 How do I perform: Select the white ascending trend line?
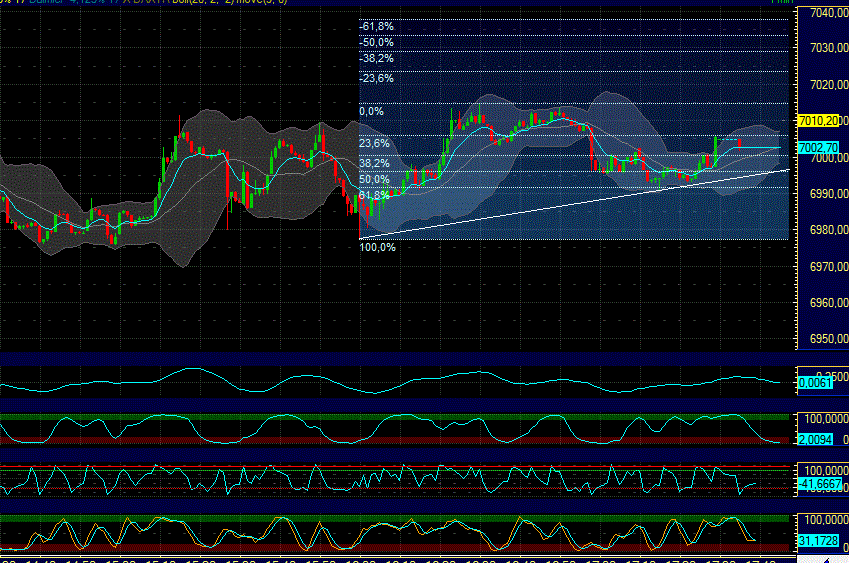[574, 204]
